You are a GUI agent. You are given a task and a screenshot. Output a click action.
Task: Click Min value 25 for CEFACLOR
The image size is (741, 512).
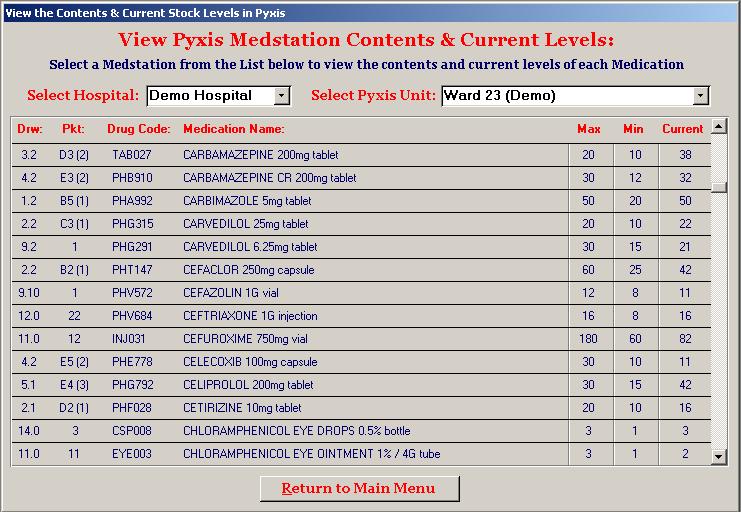pos(635,270)
